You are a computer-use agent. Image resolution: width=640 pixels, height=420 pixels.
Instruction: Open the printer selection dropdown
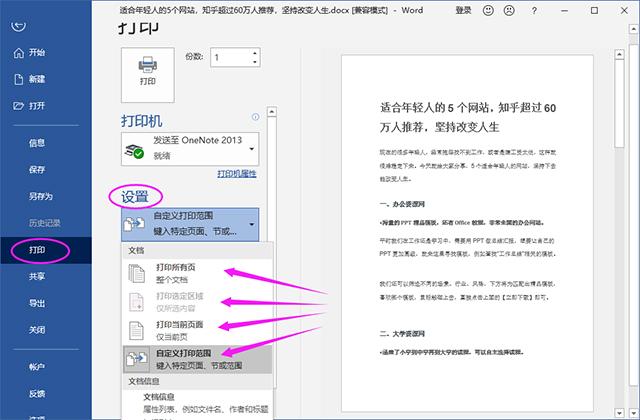(x=190, y=149)
